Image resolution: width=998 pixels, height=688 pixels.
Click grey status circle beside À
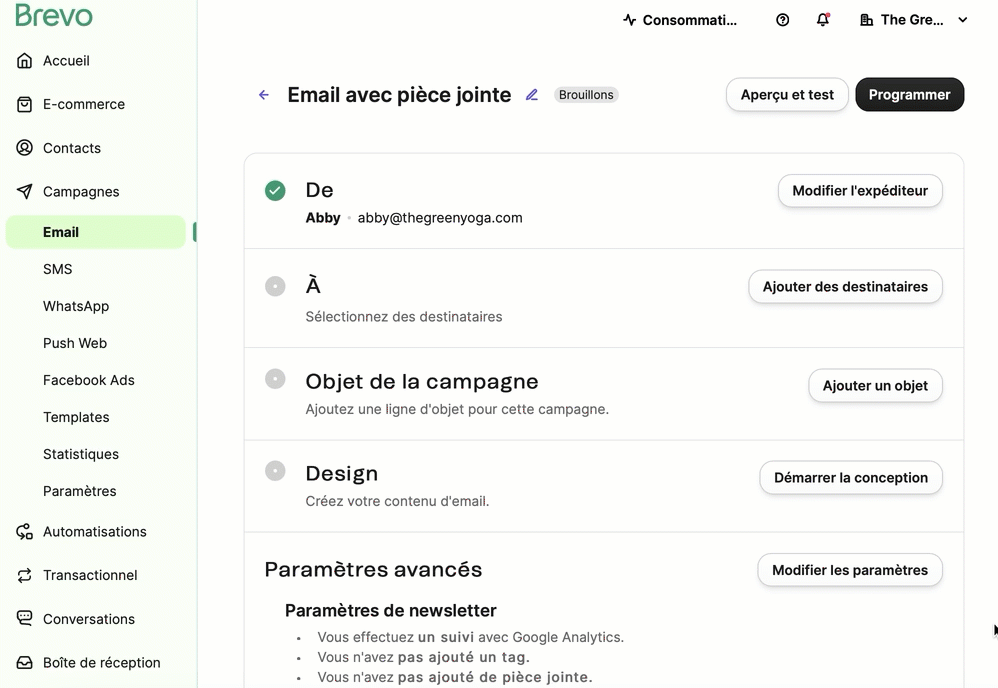pyautogui.click(x=275, y=286)
